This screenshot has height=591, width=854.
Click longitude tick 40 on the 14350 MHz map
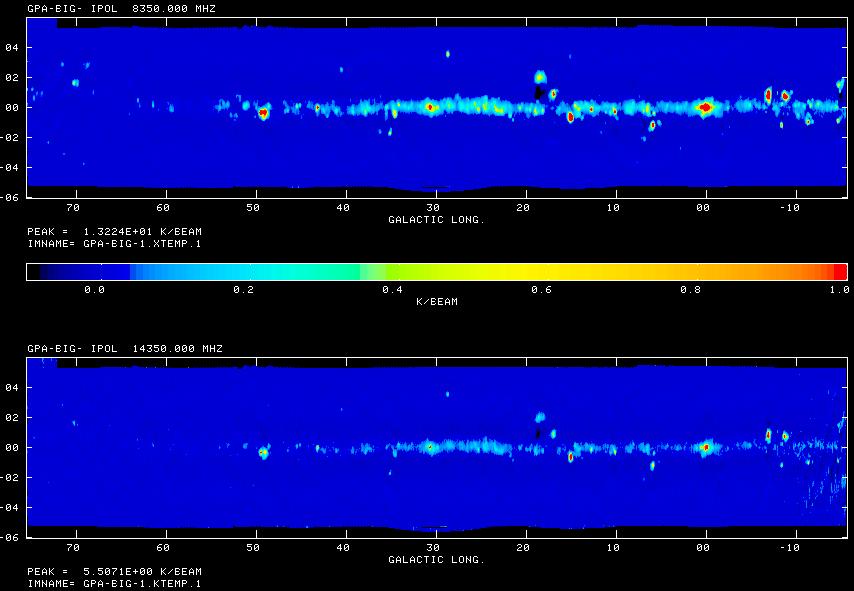[343, 547]
